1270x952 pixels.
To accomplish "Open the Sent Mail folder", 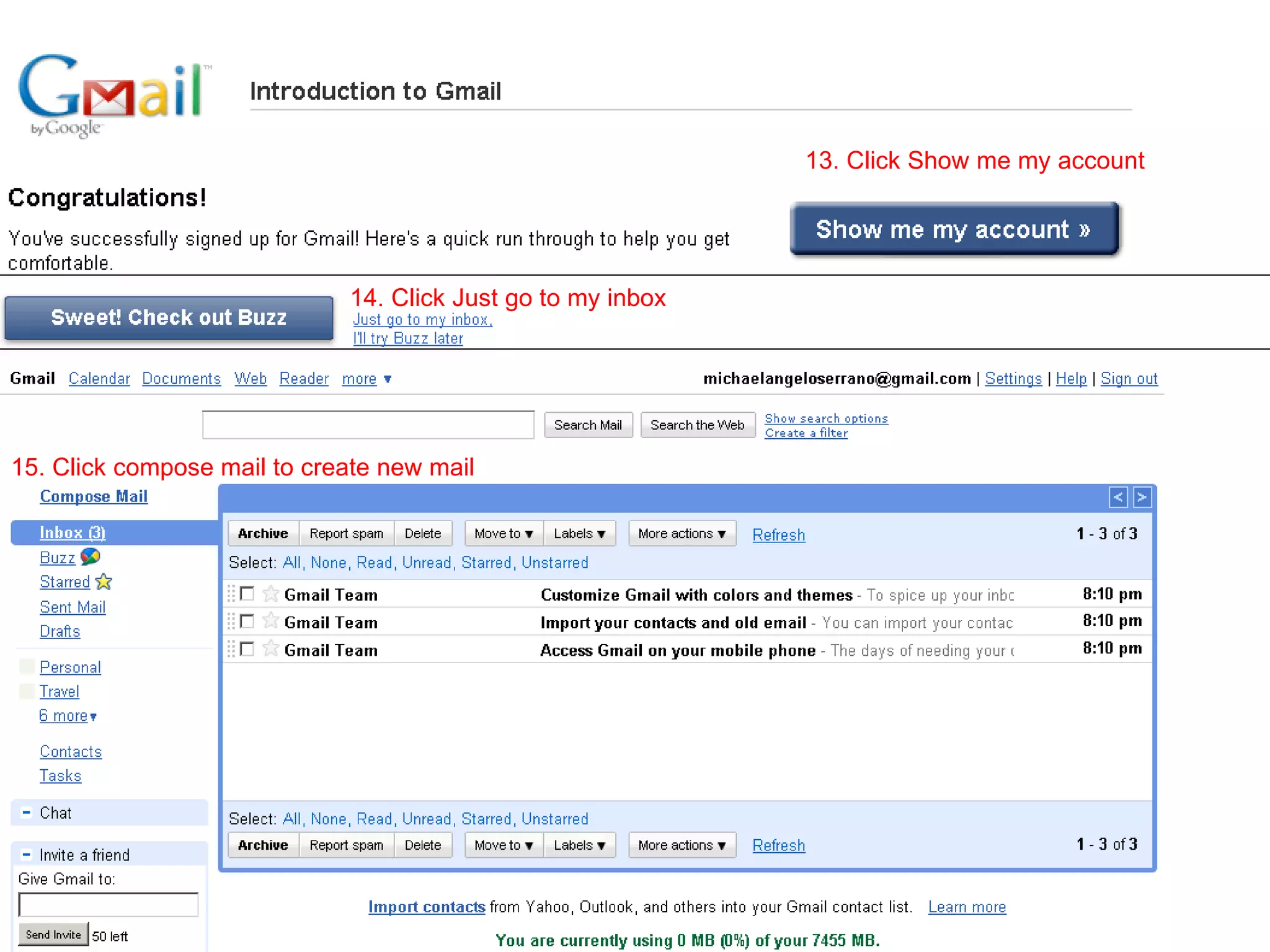I will [73, 607].
